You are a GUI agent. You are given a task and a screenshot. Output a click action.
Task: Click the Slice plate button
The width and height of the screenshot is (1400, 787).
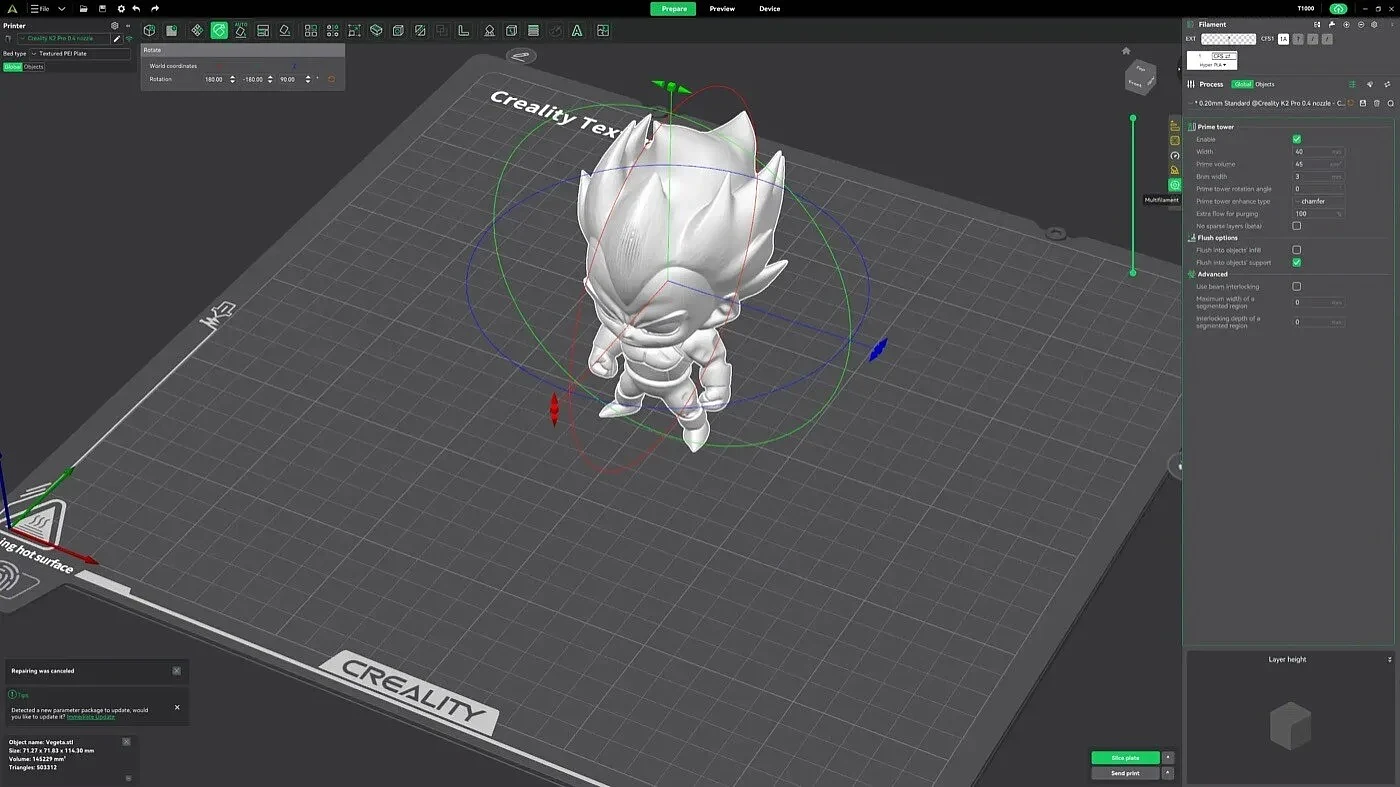click(x=1125, y=758)
